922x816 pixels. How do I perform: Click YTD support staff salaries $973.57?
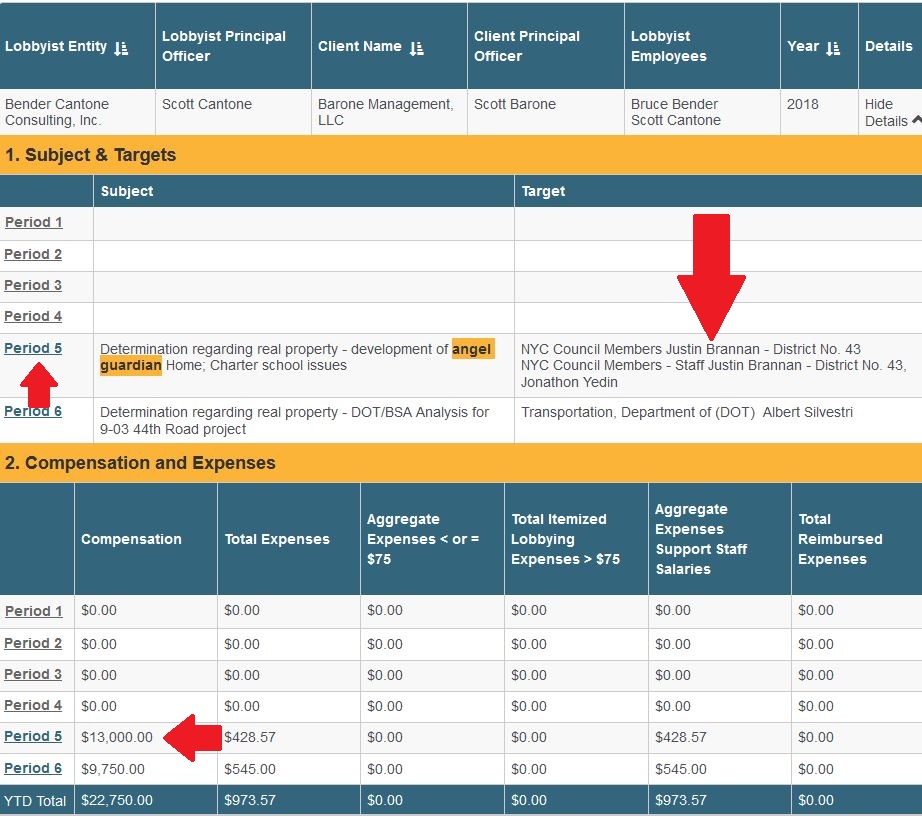(x=681, y=800)
